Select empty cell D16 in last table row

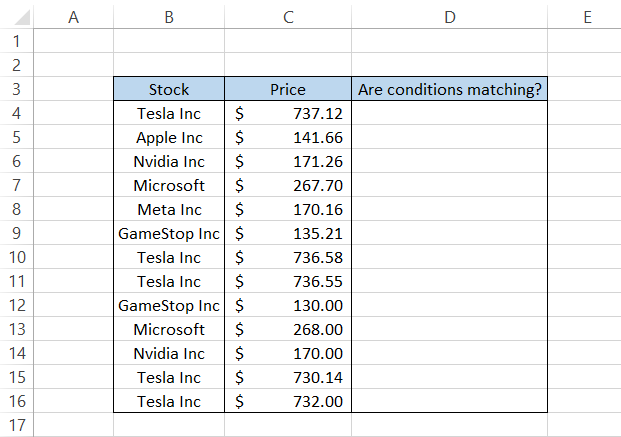[x=450, y=402]
